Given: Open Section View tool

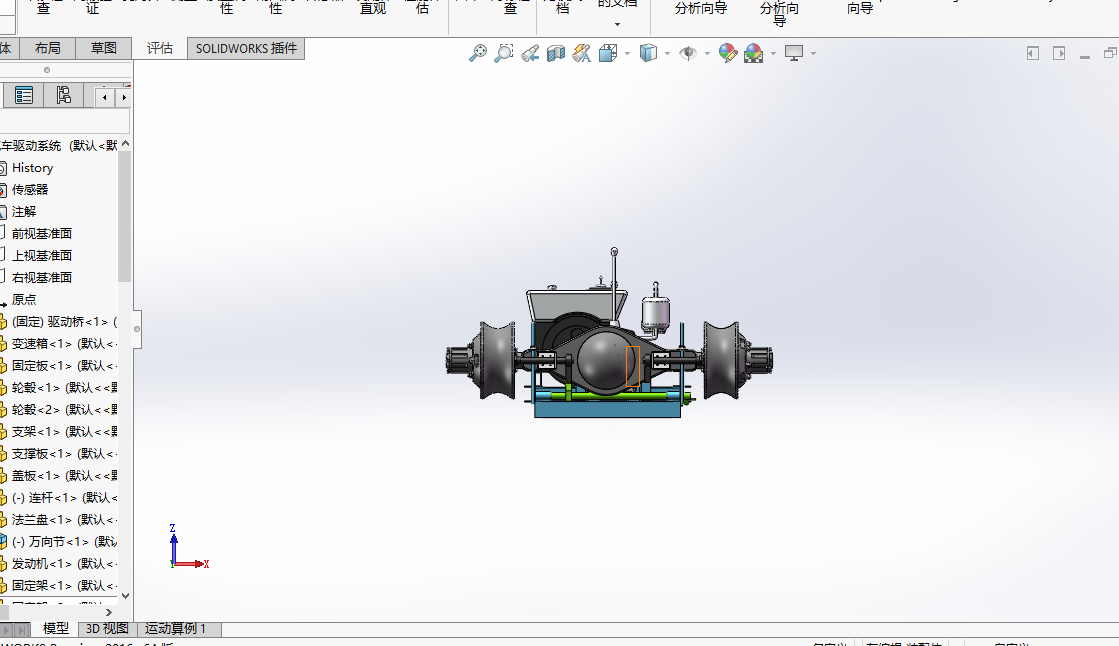Looking at the screenshot, I should click(555, 53).
